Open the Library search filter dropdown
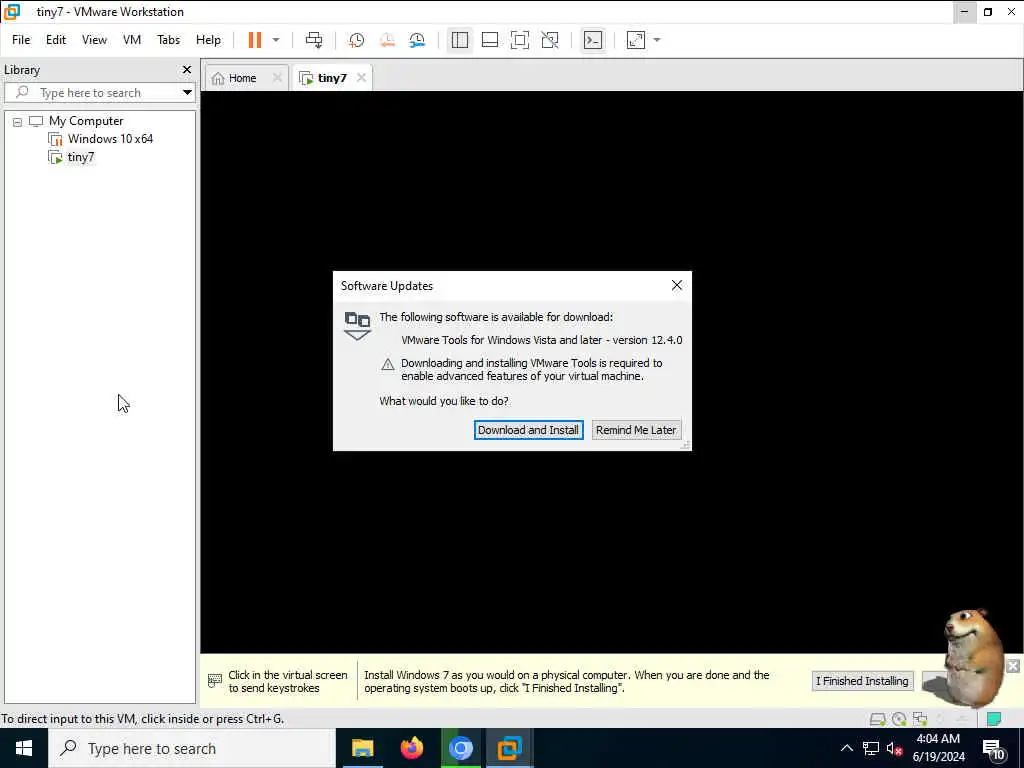 coord(187,93)
